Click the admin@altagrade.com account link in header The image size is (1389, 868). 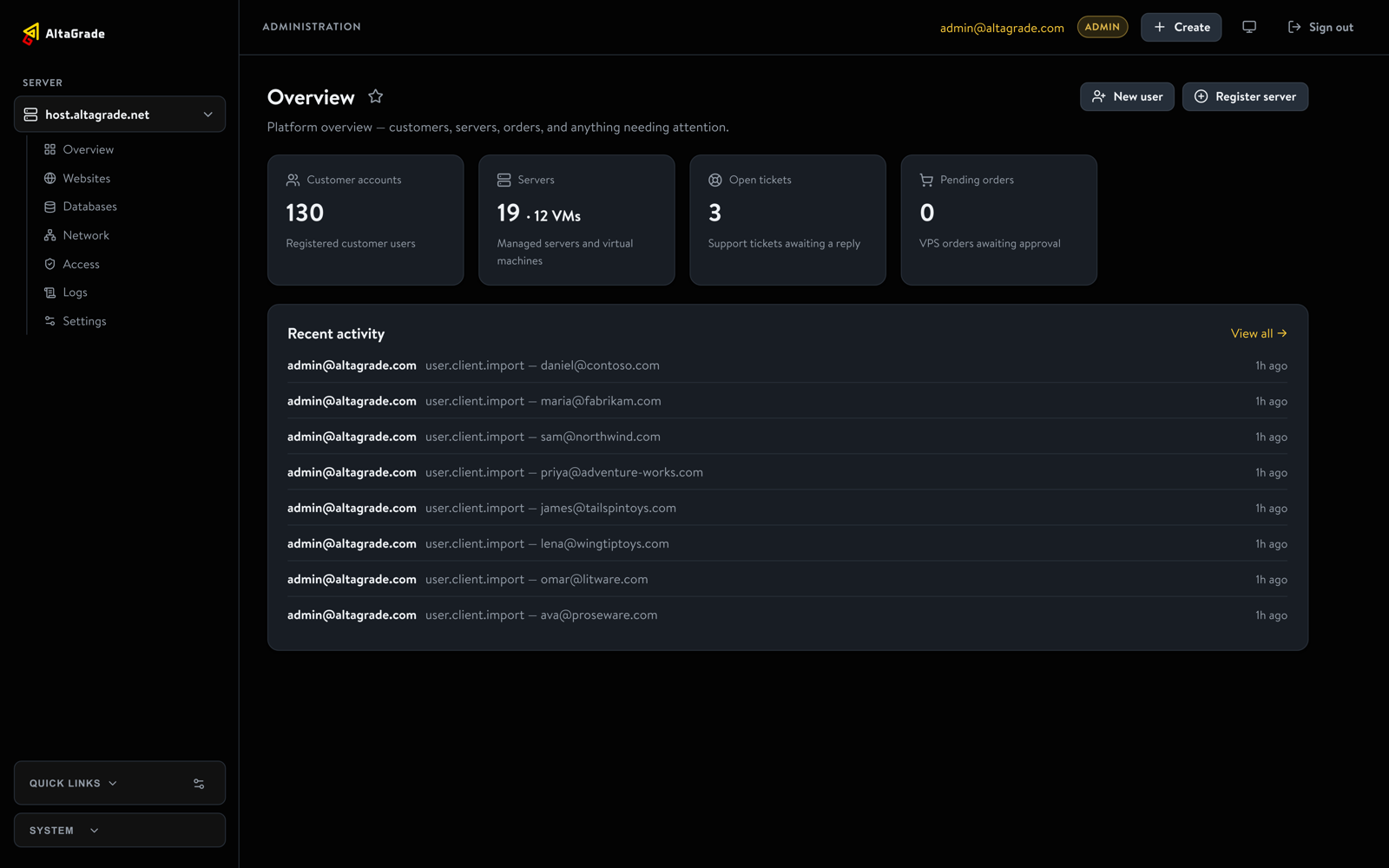point(1002,28)
